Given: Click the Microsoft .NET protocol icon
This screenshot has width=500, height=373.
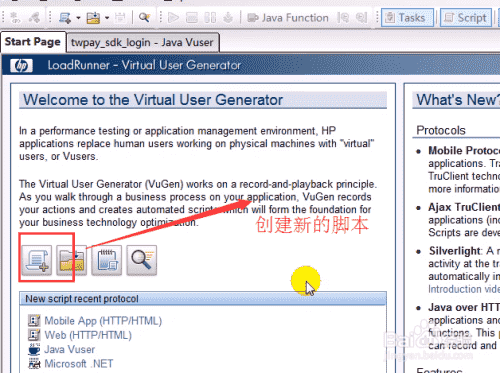Looking at the screenshot, I should tap(34, 363).
